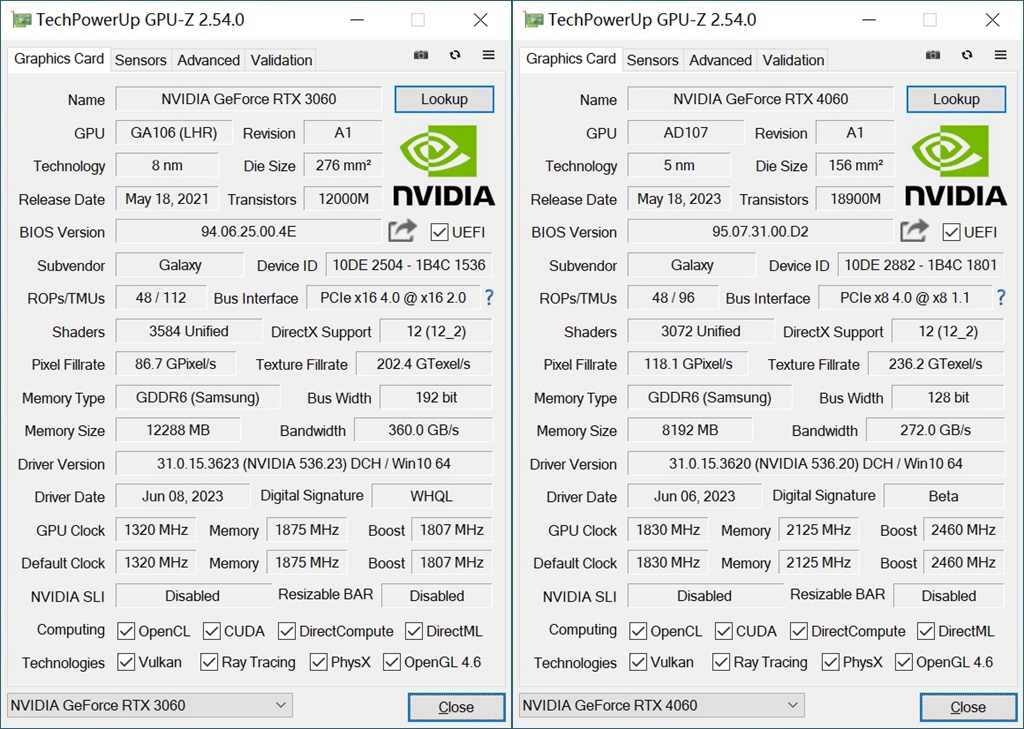Click the Memory Size value 12288 MB
1024x729 pixels.
tap(178, 430)
